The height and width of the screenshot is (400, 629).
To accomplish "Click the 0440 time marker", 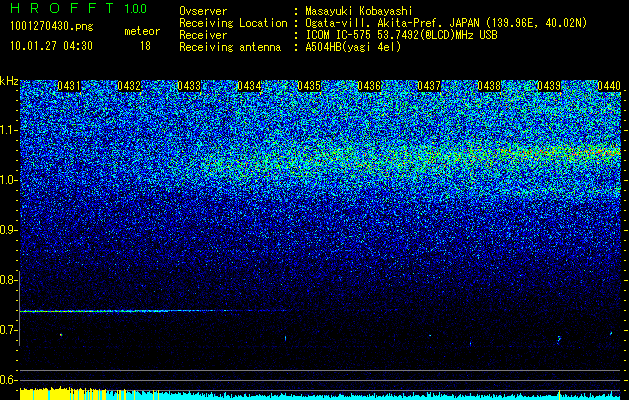I will 609,86.
